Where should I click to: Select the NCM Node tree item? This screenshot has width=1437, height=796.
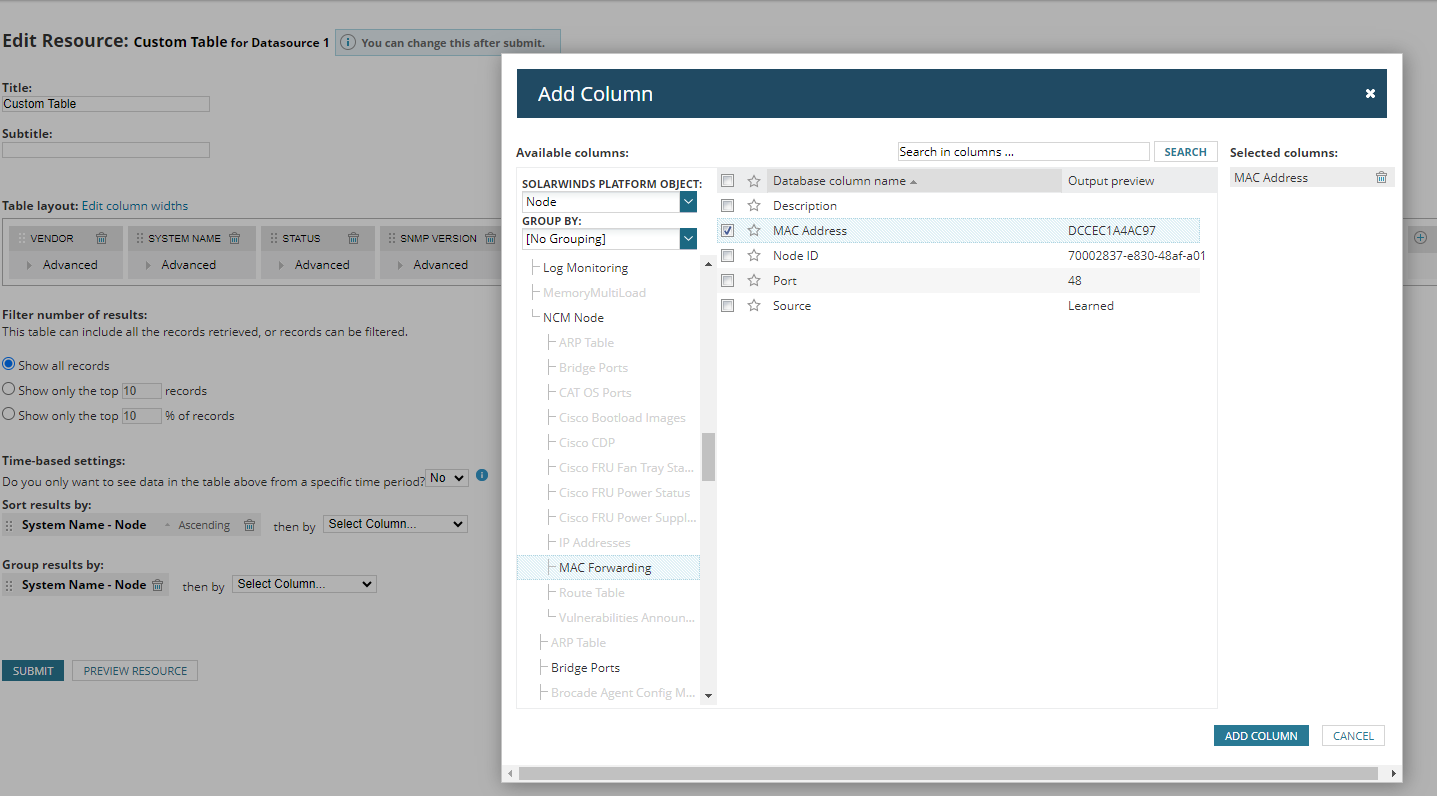click(573, 318)
